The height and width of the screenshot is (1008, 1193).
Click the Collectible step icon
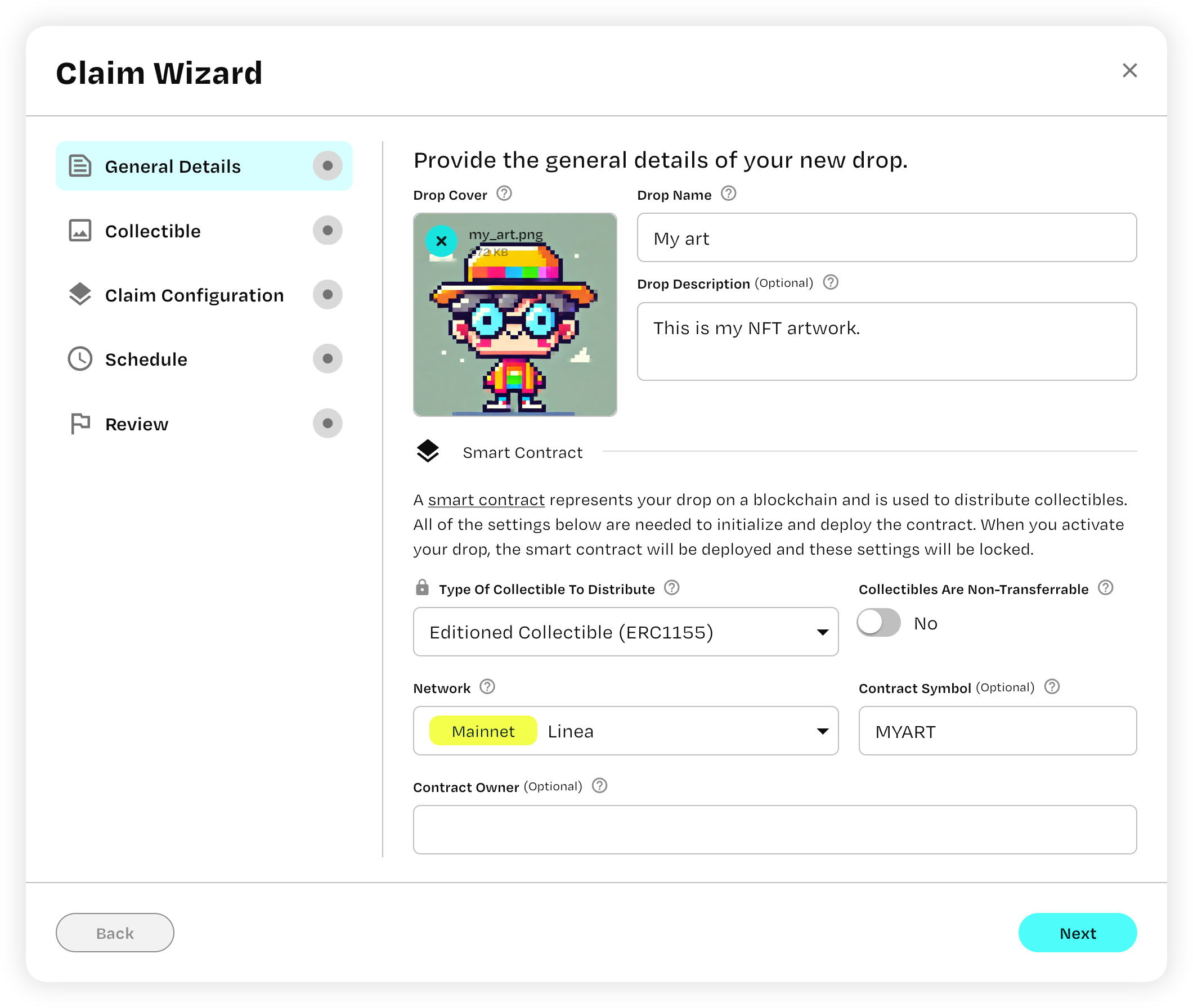(80, 231)
